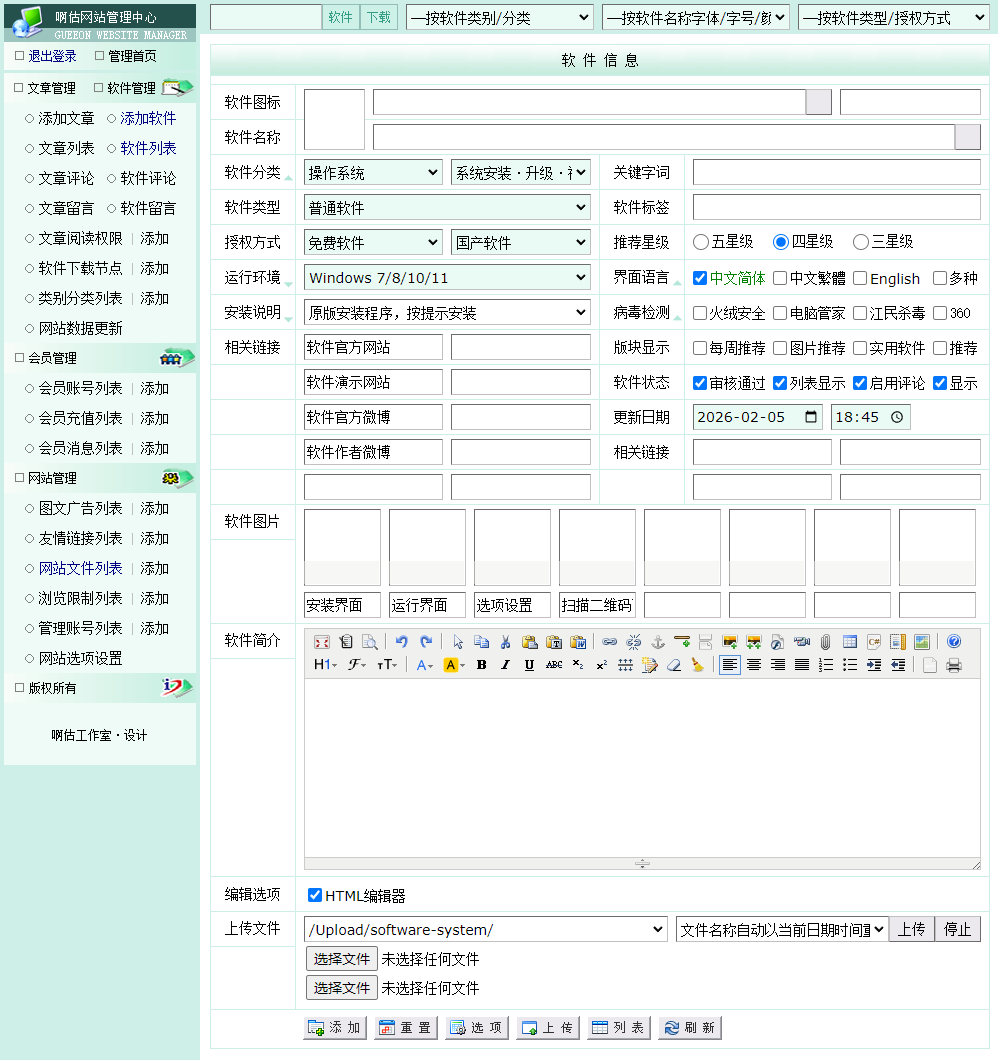Viewport: 998px width, 1060px height.
Task: Click the insert table icon in the editor
Action: (x=849, y=642)
